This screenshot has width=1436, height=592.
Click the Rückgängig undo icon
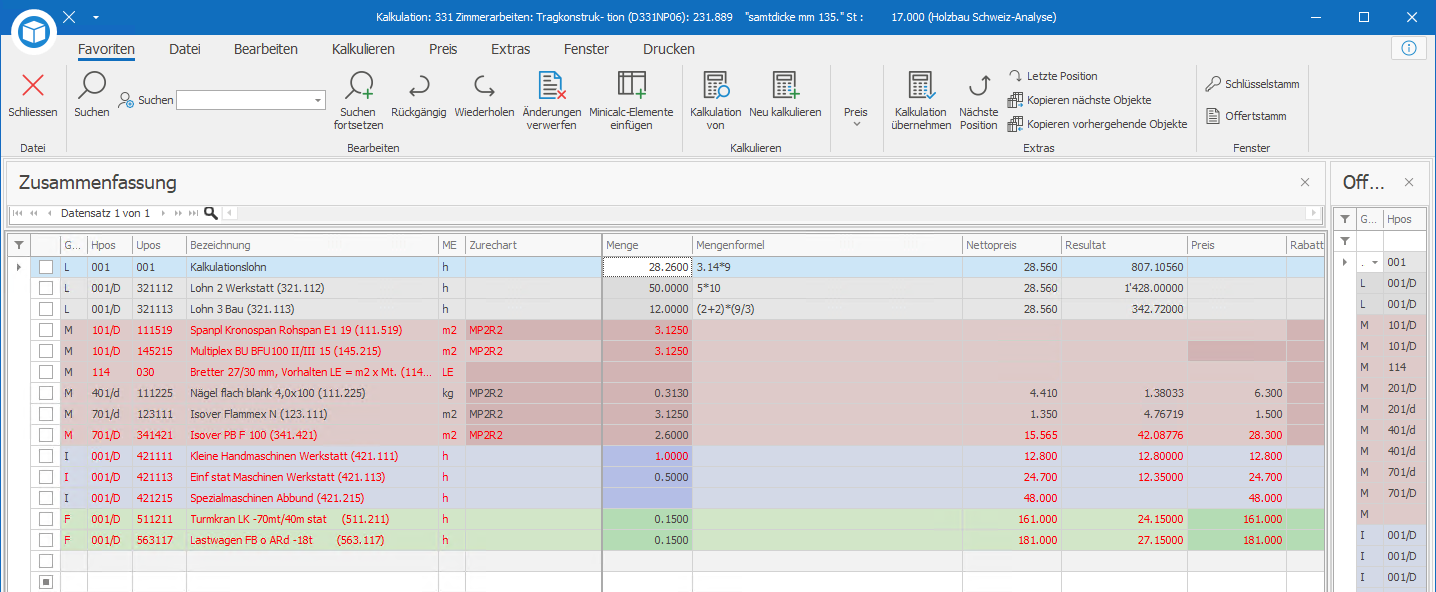click(419, 85)
